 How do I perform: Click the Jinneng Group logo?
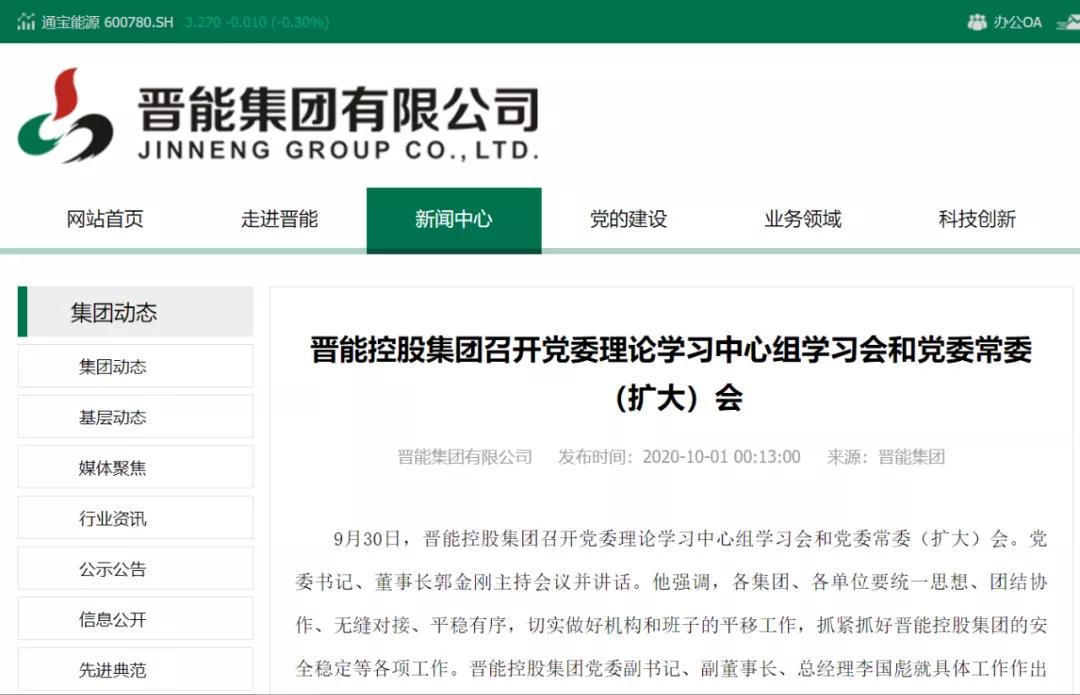(x=280, y=120)
